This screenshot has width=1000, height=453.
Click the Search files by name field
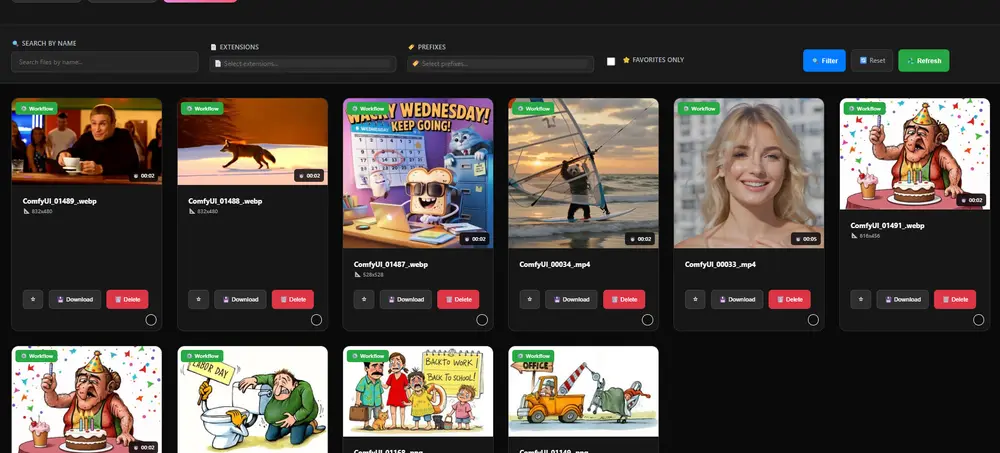coord(104,62)
